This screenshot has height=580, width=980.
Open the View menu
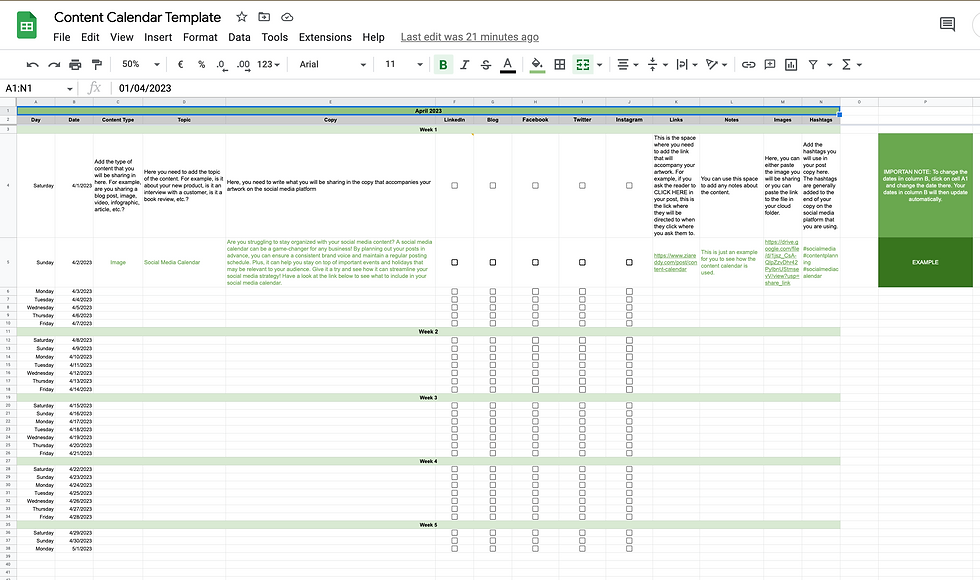coord(122,37)
